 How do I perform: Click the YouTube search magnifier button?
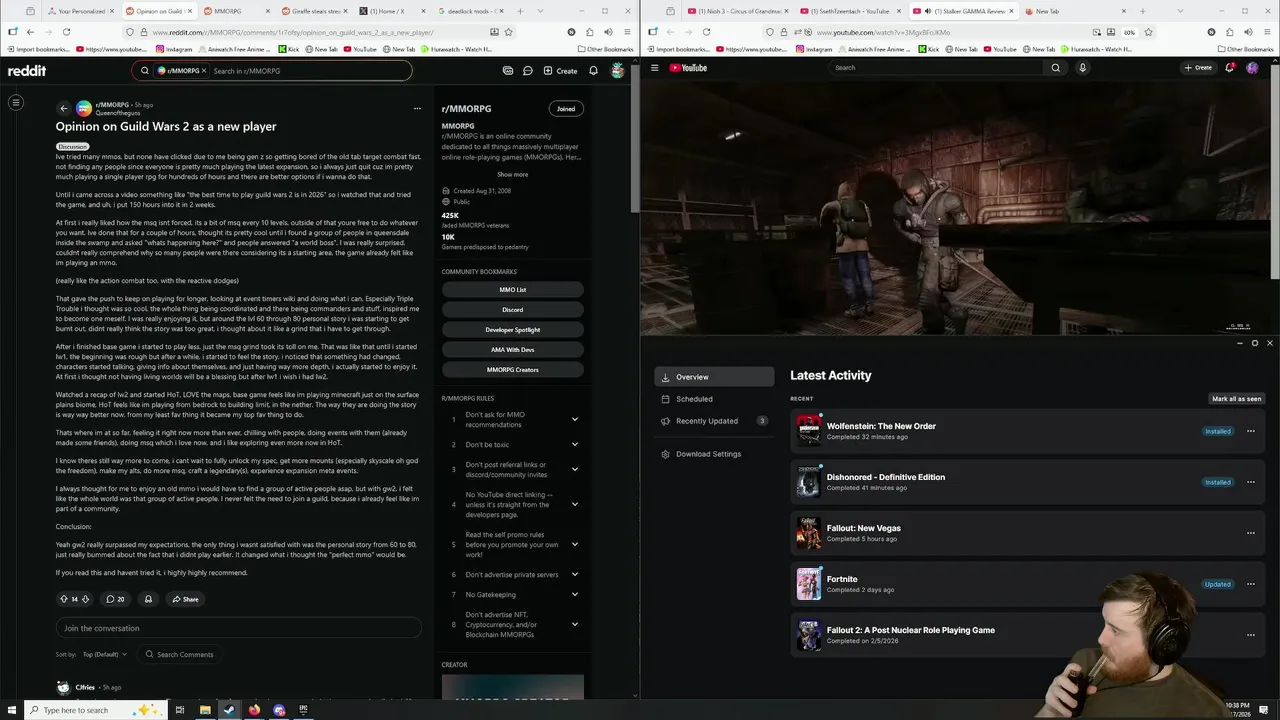click(1055, 68)
